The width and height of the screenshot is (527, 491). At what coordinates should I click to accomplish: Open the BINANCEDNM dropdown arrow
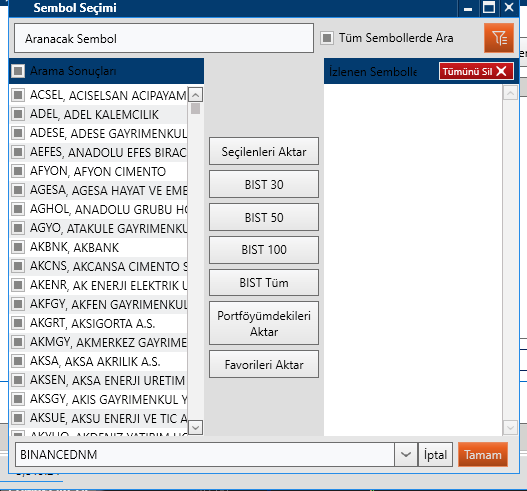406,455
